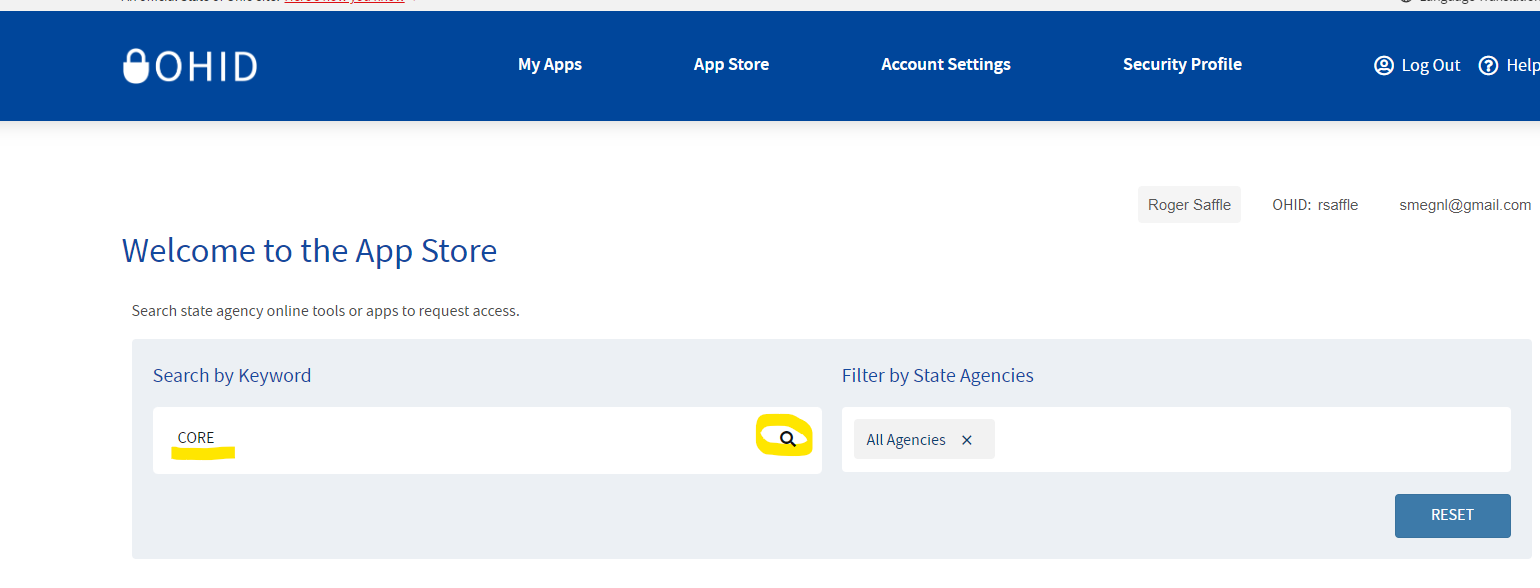Click the question mark Help icon
Viewport: 1540px width, 588px height.
[1488, 65]
